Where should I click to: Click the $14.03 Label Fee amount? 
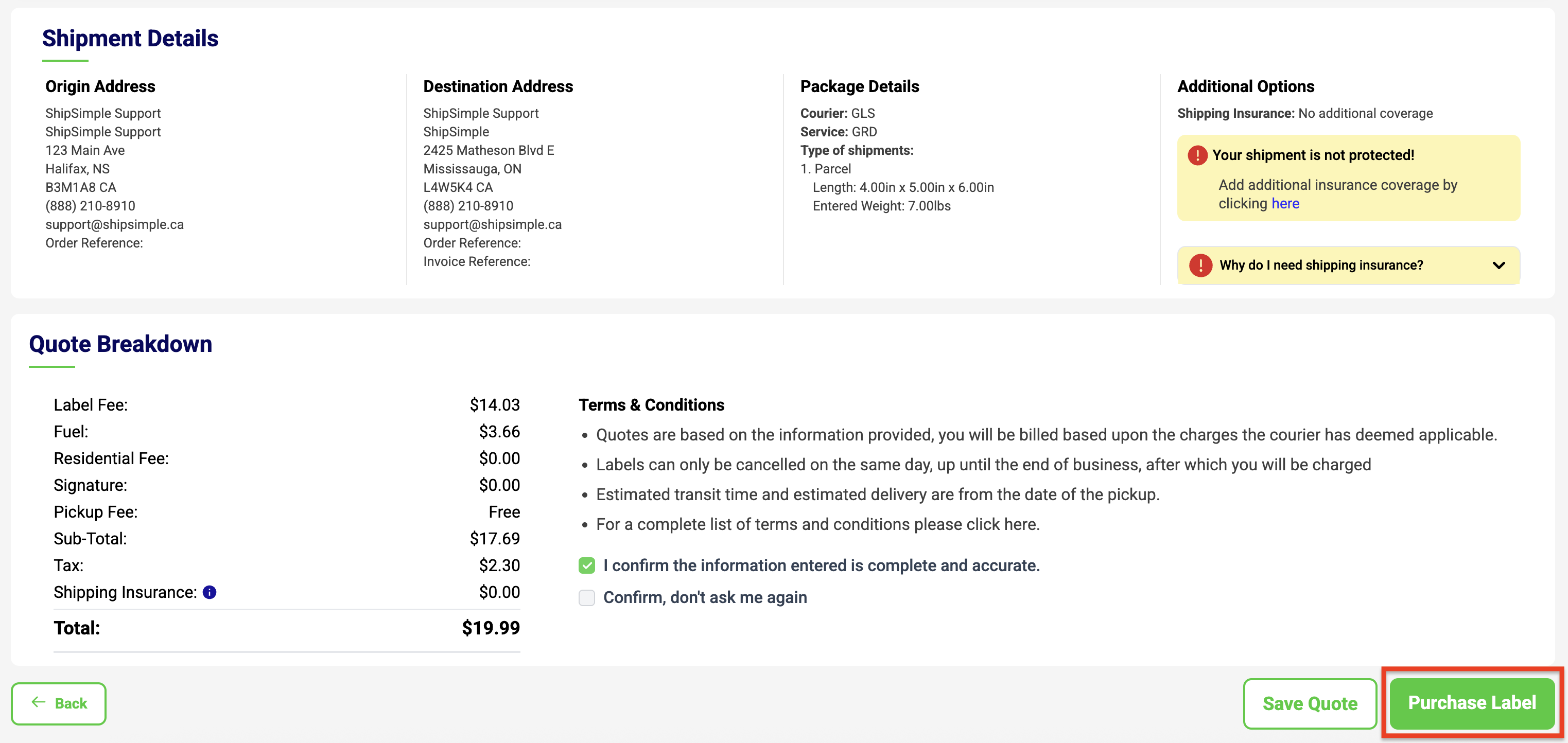coord(494,404)
